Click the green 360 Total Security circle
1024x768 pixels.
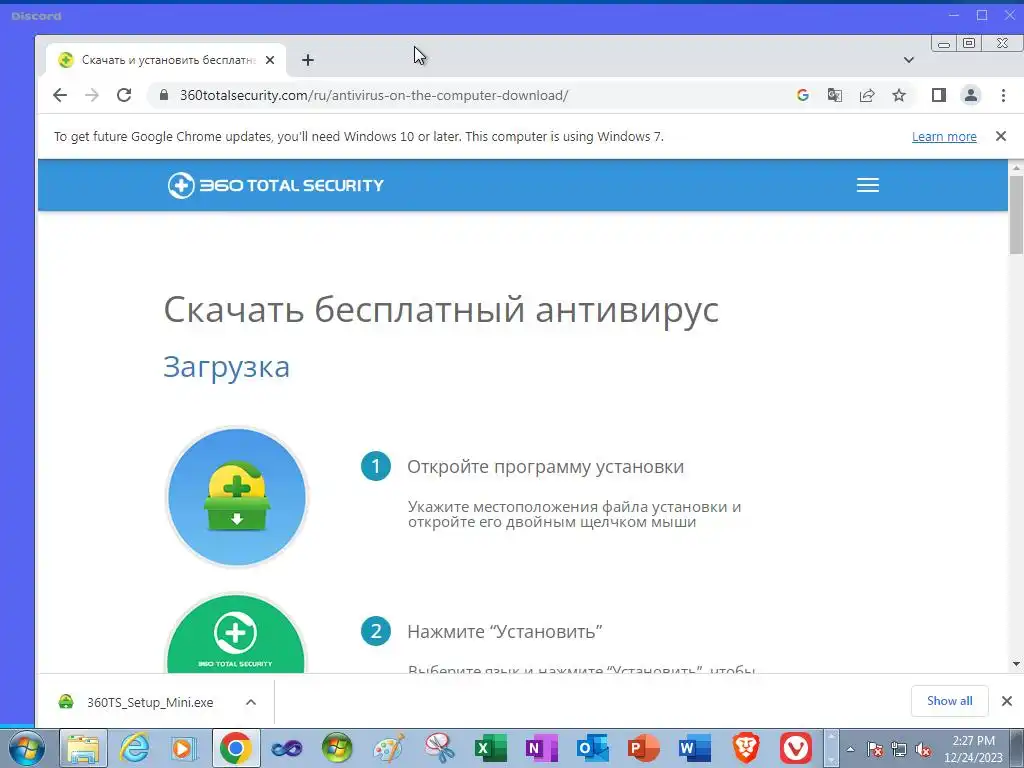(x=236, y=633)
